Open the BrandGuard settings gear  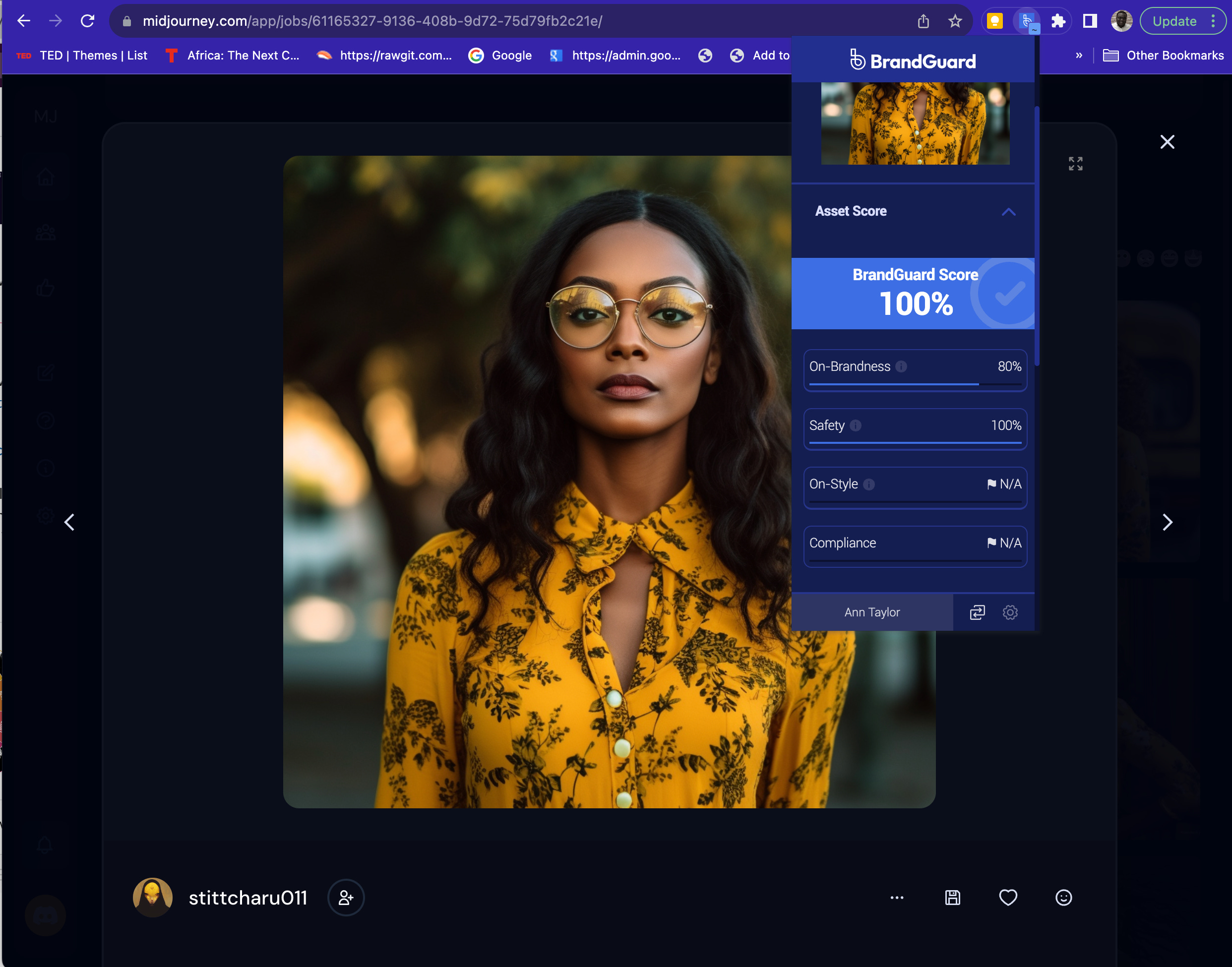(x=1010, y=612)
